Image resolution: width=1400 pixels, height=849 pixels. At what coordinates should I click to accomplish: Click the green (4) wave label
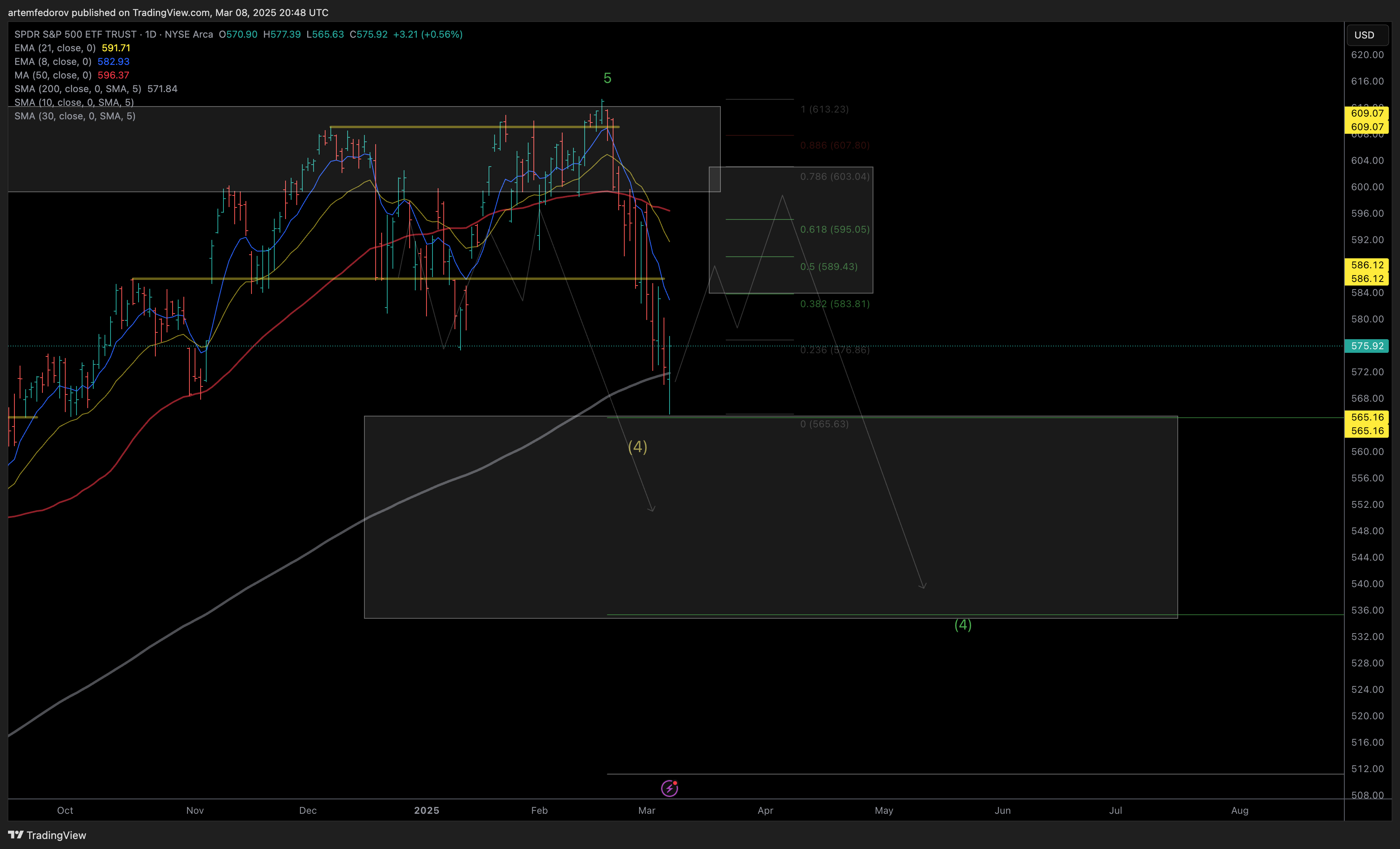point(963,624)
